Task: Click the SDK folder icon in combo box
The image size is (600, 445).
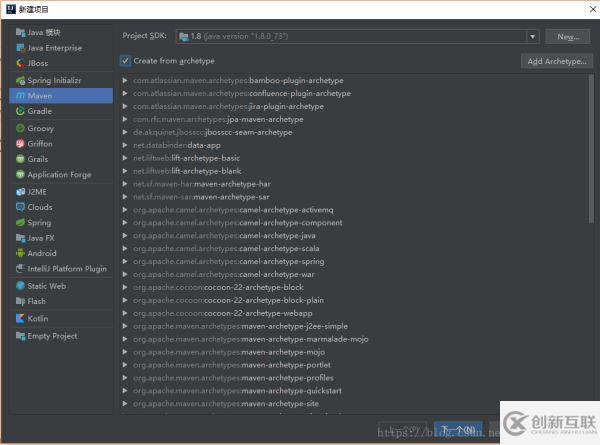Action: 184,37
